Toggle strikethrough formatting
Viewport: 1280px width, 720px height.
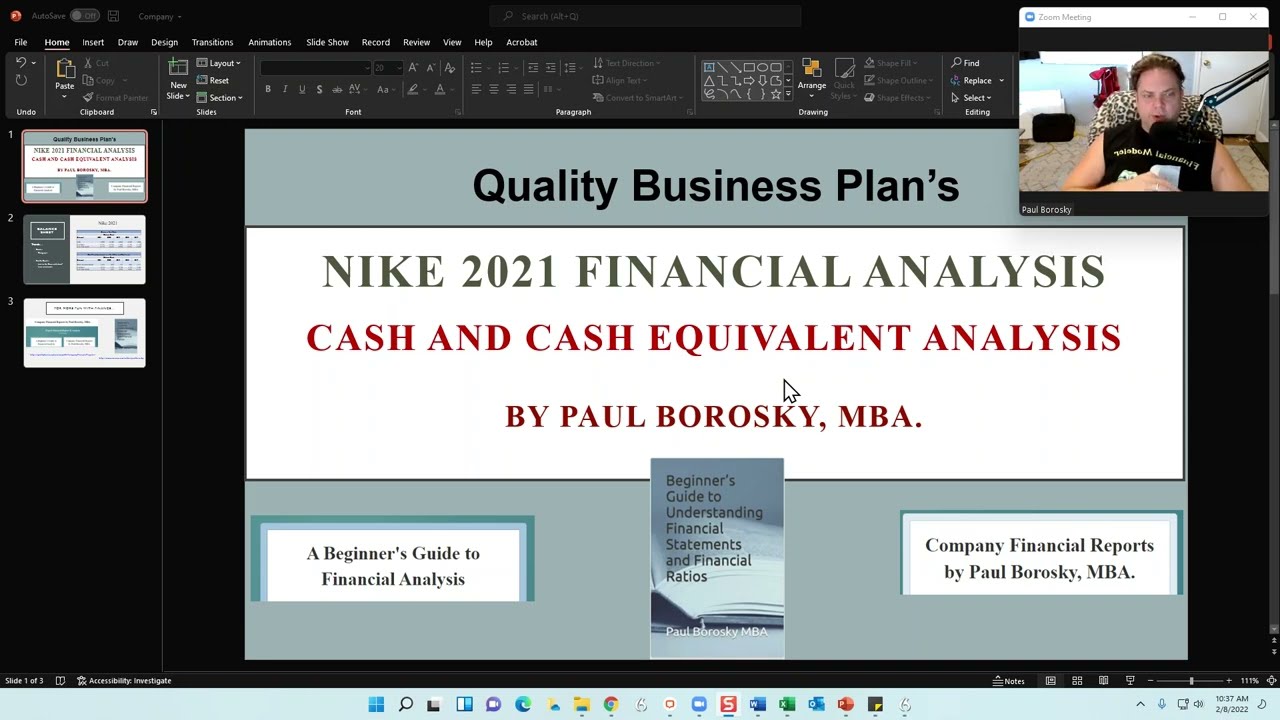(x=337, y=89)
